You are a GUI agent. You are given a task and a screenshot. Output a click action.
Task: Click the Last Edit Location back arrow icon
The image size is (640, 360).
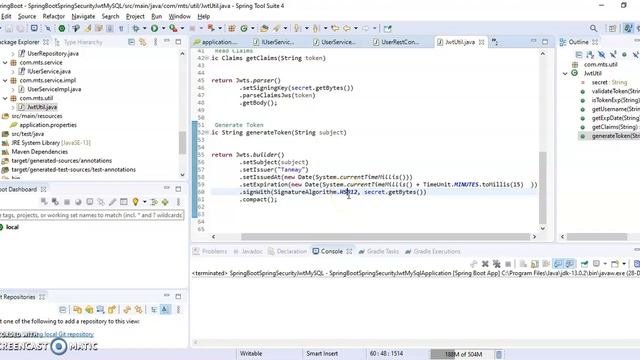(336, 28)
